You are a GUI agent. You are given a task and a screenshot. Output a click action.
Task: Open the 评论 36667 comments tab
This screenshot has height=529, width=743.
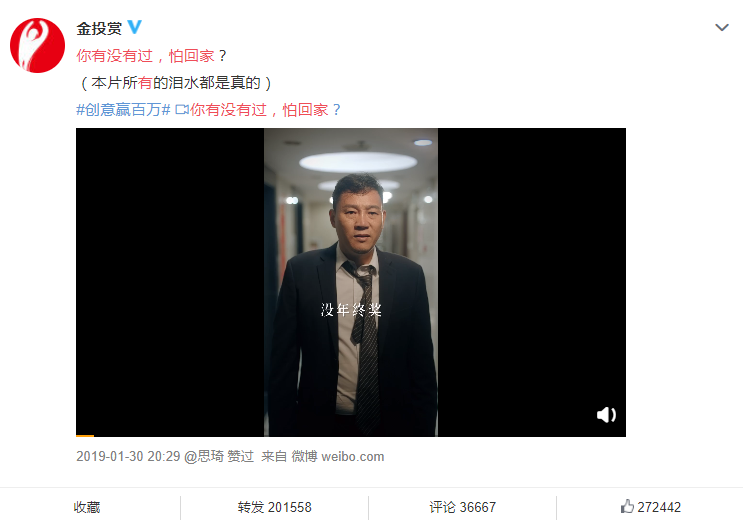[462, 507]
